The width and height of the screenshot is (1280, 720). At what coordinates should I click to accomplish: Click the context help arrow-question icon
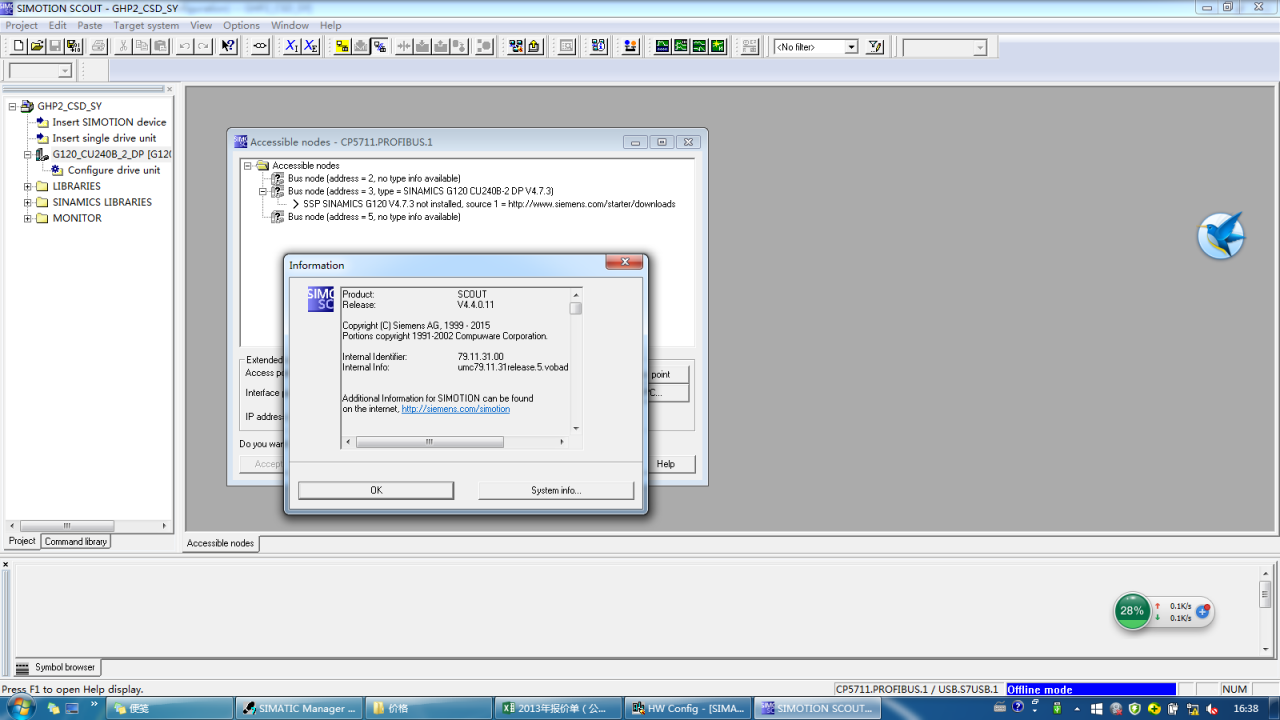(229, 46)
